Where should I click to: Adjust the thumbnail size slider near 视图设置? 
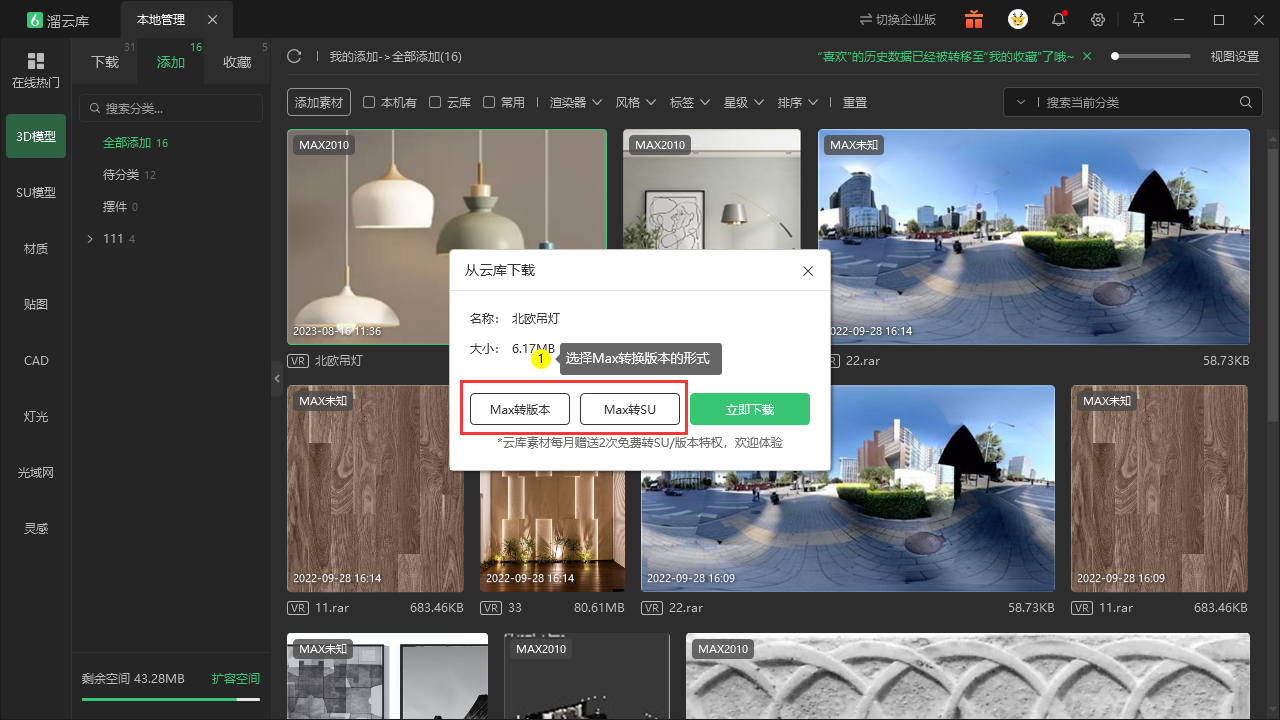coord(1151,57)
